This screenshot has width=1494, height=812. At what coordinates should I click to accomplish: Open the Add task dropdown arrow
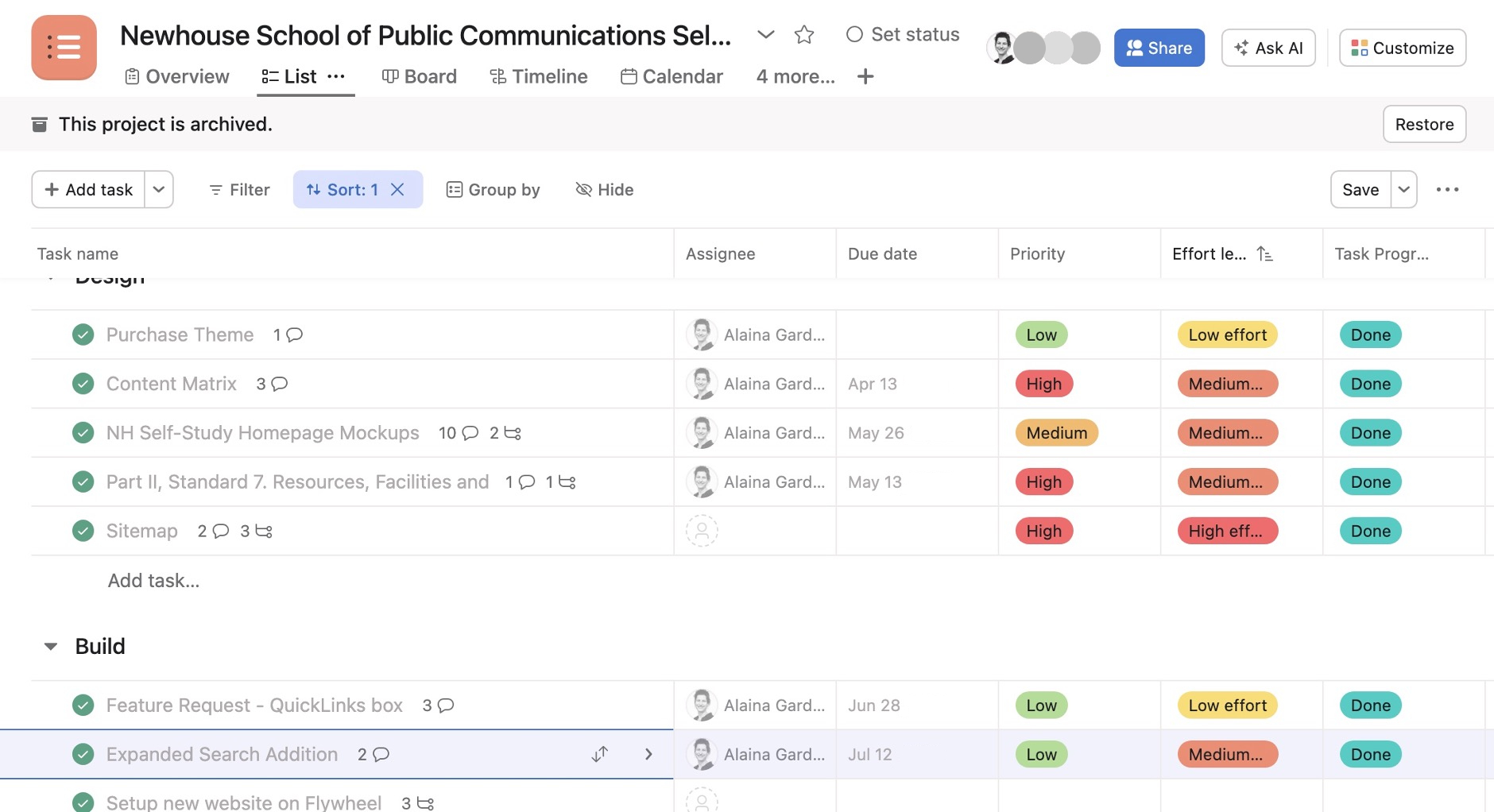click(159, 189)
